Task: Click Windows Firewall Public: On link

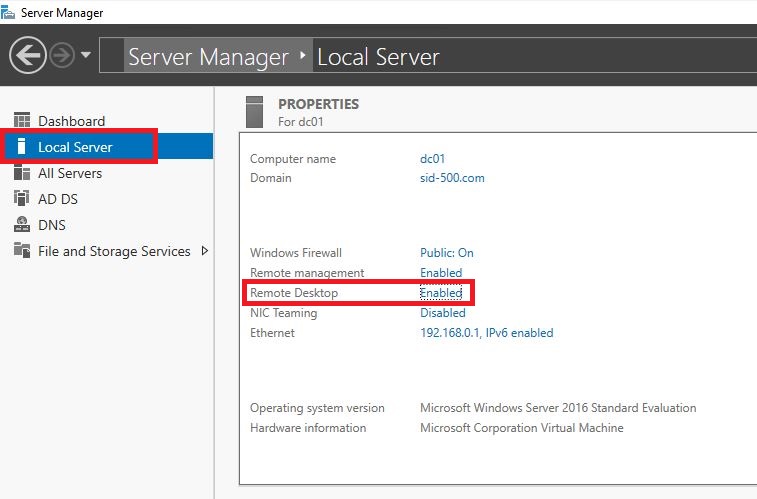Action: (x=446, y=253)
